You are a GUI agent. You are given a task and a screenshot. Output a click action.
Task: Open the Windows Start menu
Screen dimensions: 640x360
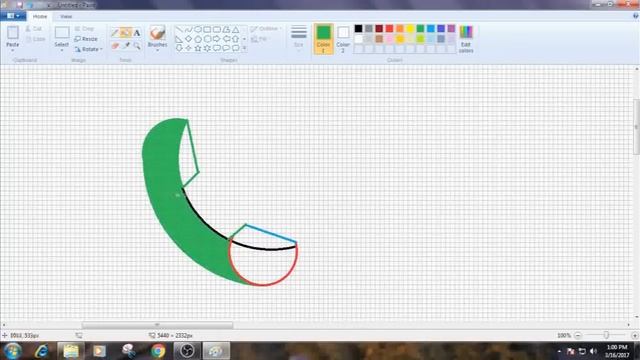click(13, 351)
